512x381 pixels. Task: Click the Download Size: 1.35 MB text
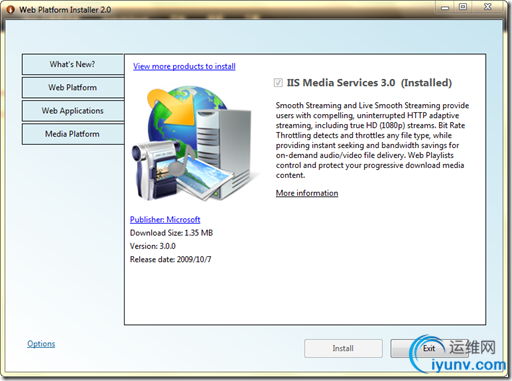pos(171,233)
